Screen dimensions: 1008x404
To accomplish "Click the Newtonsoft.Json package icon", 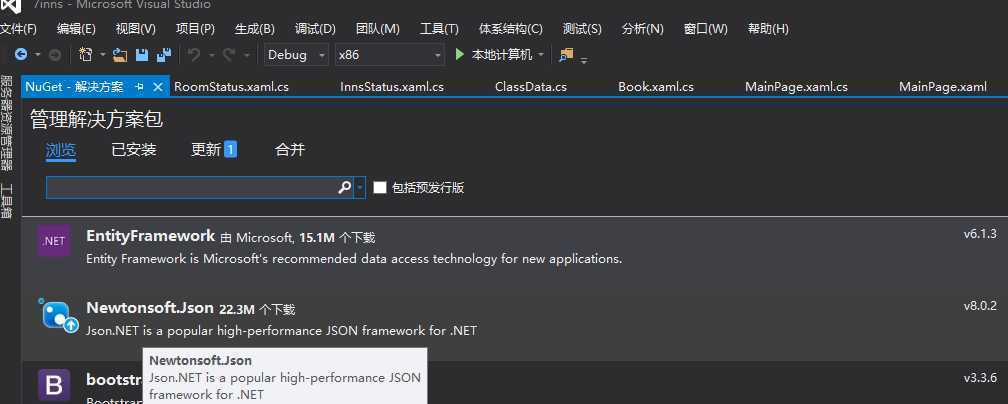I will pyautogui.click(x=58, y=315).
